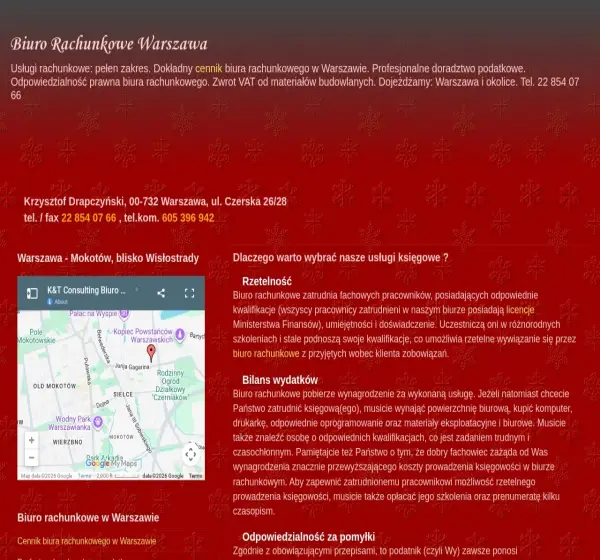Open map Terms beside the 2,000 ft scale

85,476
